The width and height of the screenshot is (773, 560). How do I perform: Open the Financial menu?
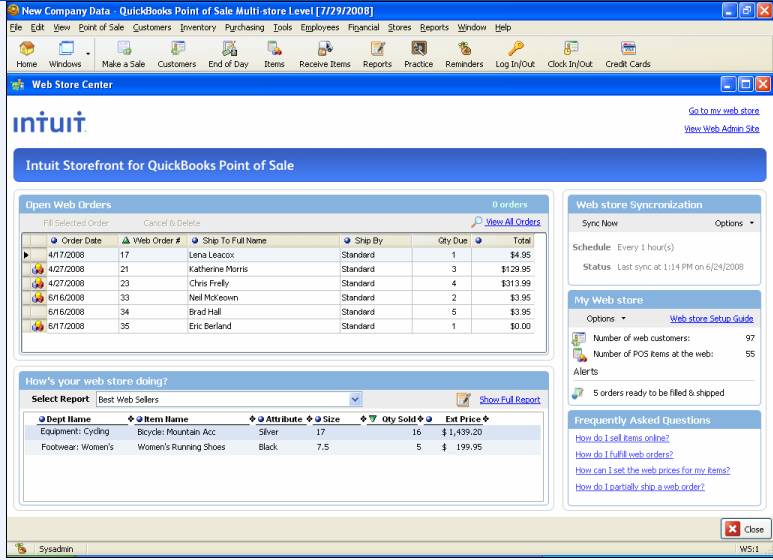[363, 28]
